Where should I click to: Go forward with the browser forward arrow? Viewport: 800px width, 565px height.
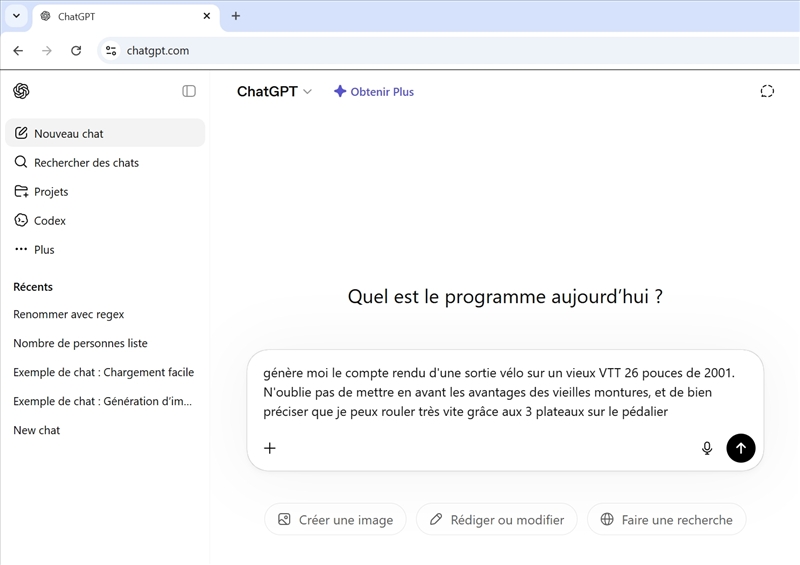point(47,51)
